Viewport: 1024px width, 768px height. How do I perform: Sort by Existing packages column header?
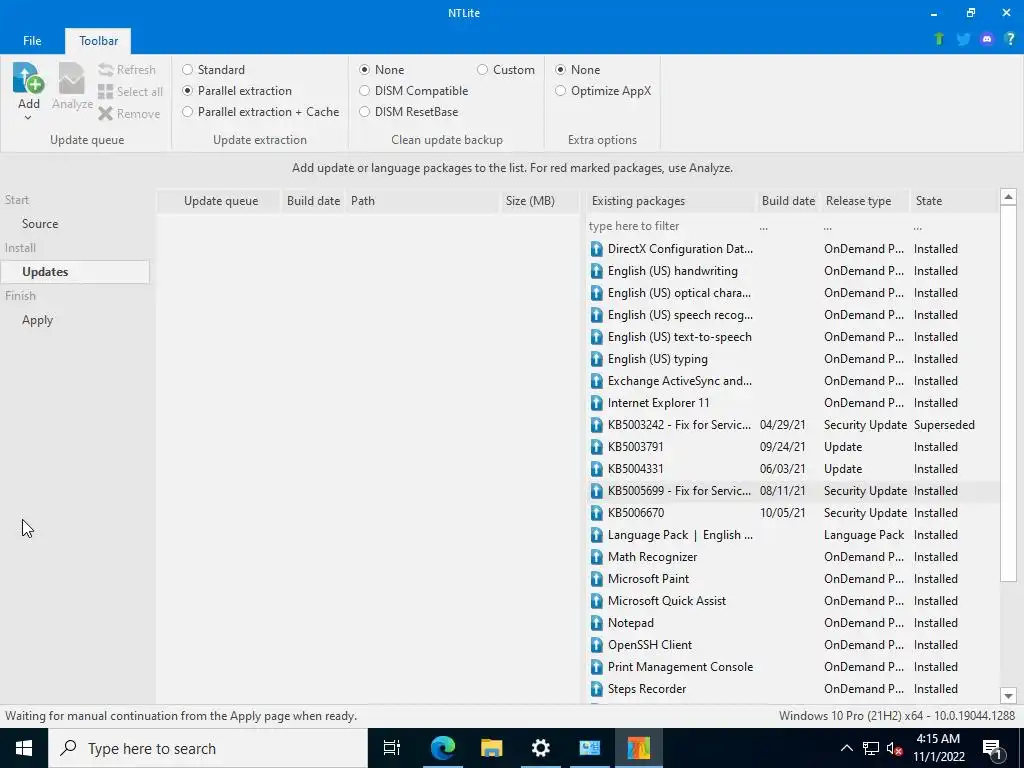point(670,201)
